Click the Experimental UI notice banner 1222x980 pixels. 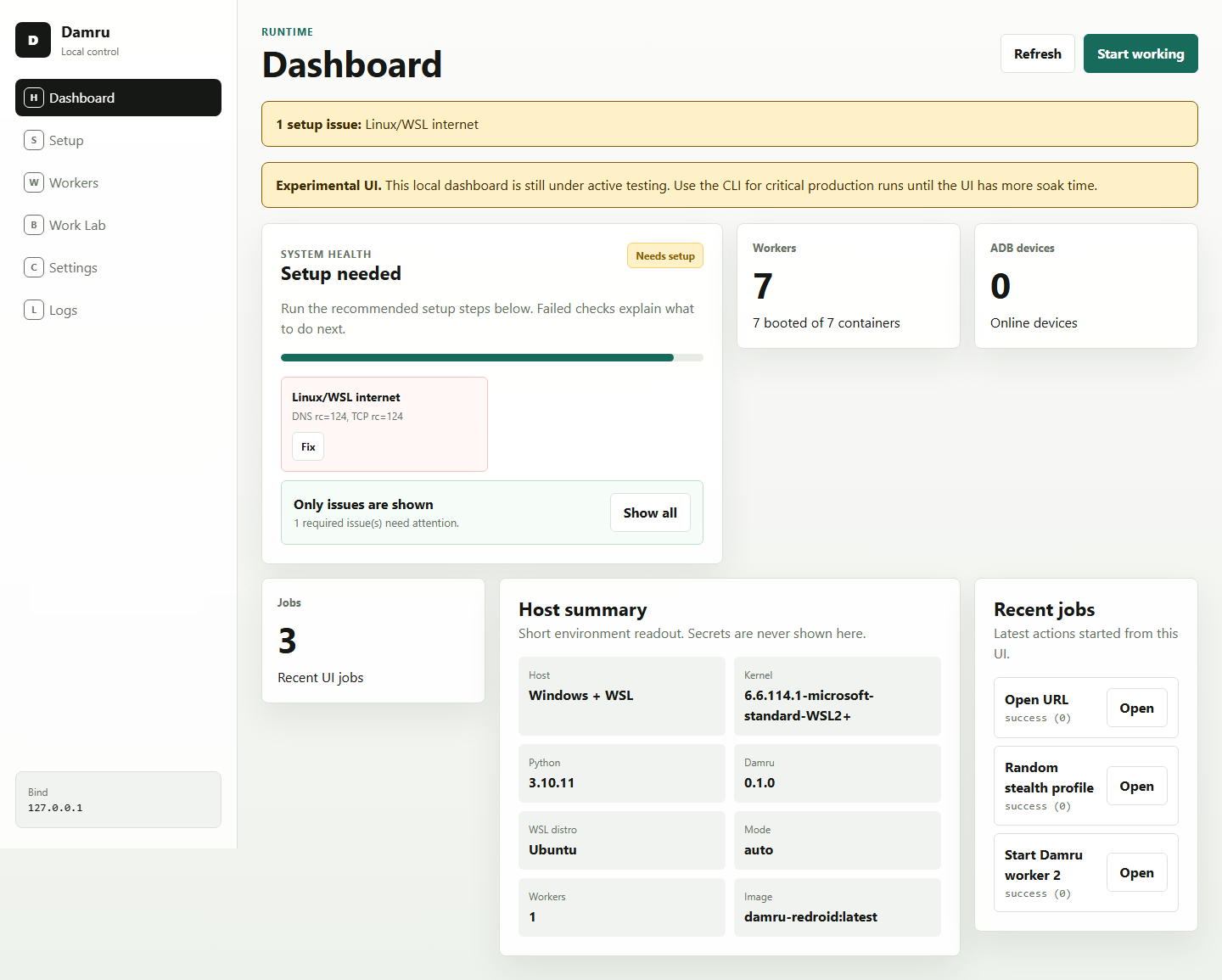pyautogui.click(x=730, y=185)
